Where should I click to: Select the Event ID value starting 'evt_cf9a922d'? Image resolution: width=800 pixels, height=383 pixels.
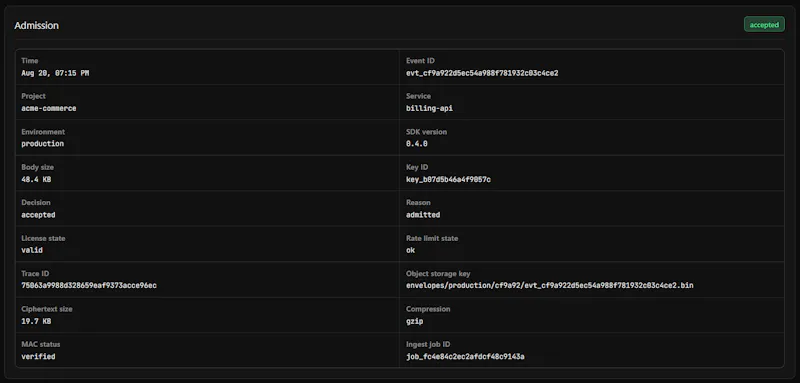pyautogui.click(x=482, y=73)
